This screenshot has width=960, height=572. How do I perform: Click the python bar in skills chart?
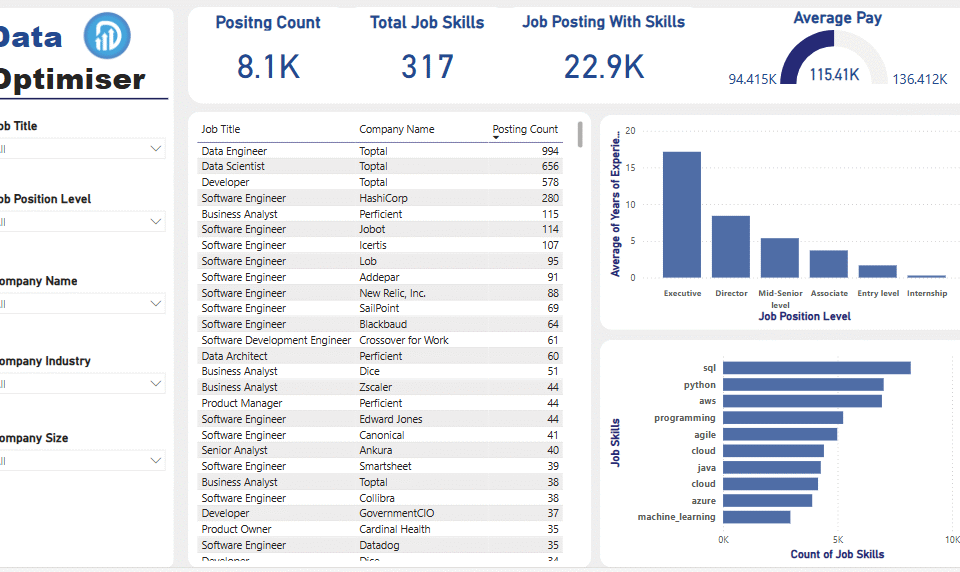(x=802, y=384)
